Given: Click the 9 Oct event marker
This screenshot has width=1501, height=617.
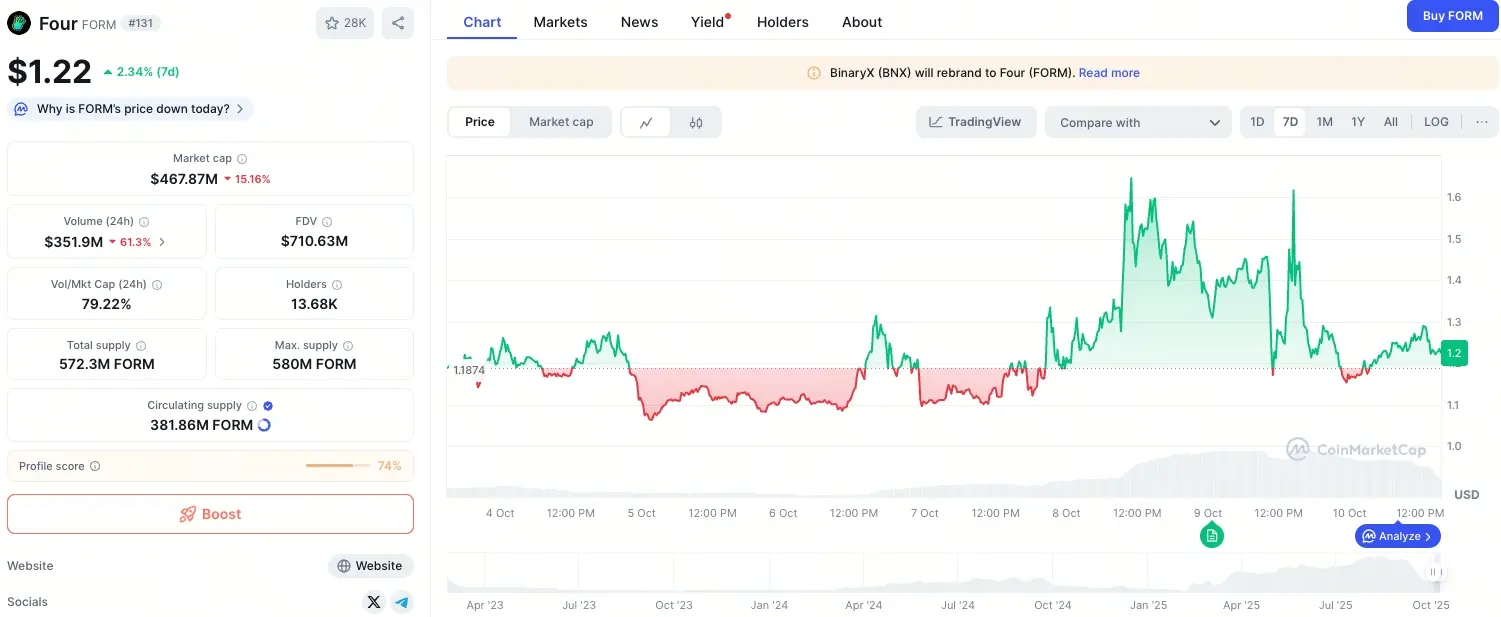Looking at the screenshot, I should click(x=1212, y=537).
